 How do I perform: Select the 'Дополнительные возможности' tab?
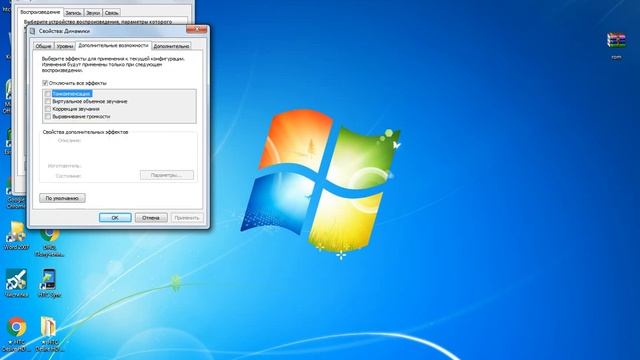click(113, 45)
